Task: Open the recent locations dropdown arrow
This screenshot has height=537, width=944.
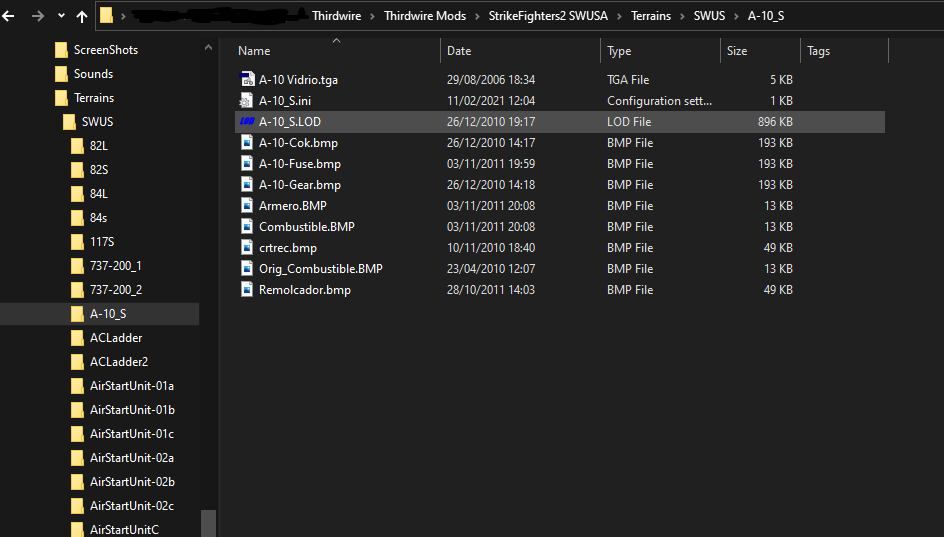Action: (x=61, y=16)
